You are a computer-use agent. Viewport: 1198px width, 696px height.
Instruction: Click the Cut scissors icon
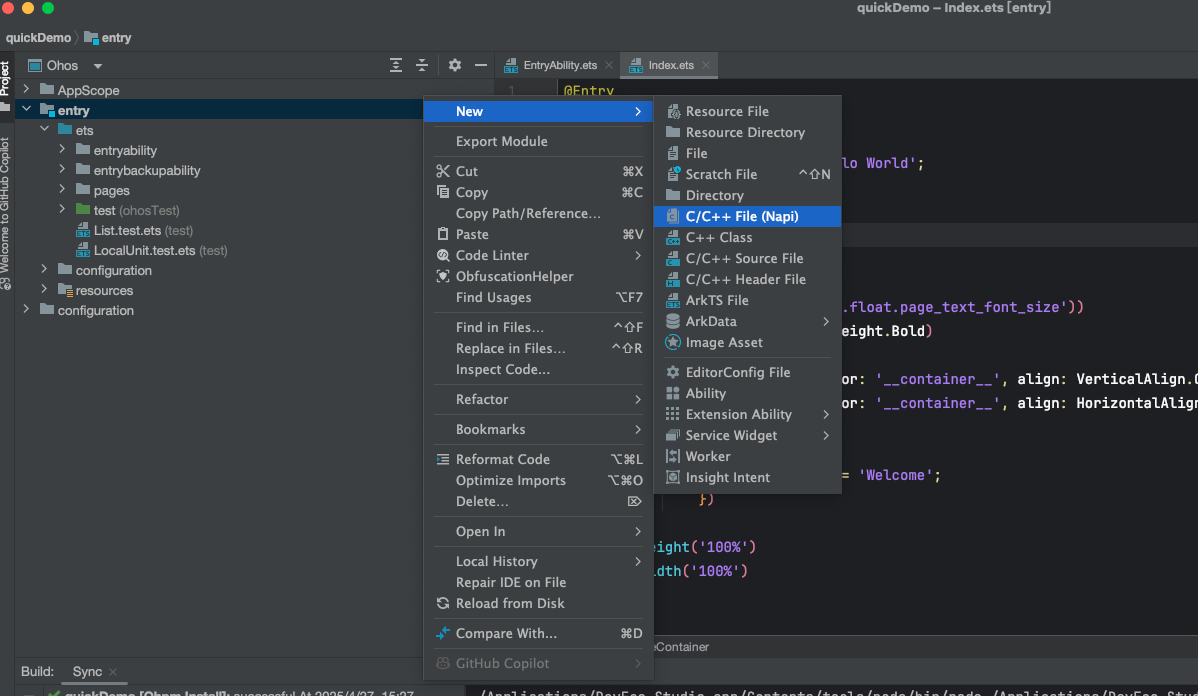[x=443, y=171]
